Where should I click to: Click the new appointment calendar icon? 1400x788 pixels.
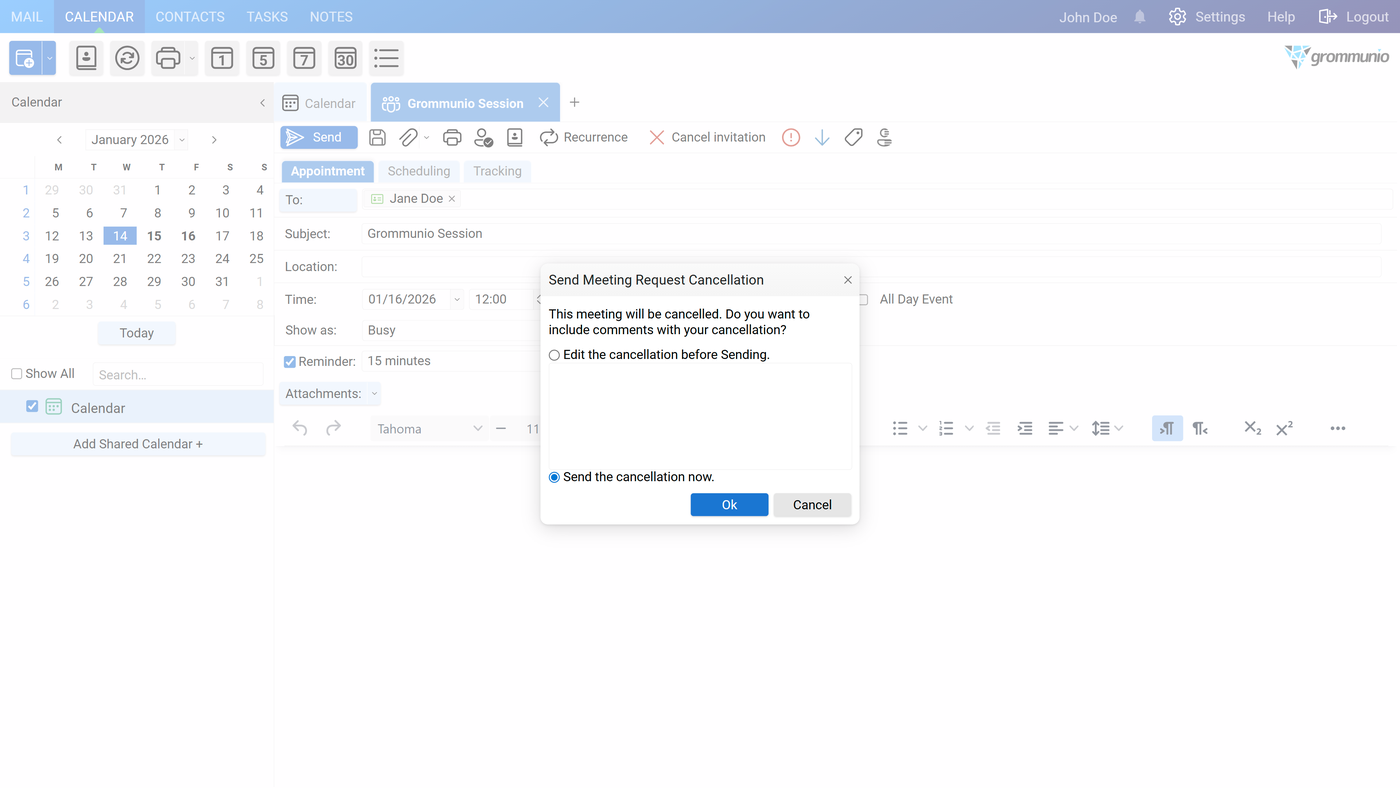coord(25,58)
